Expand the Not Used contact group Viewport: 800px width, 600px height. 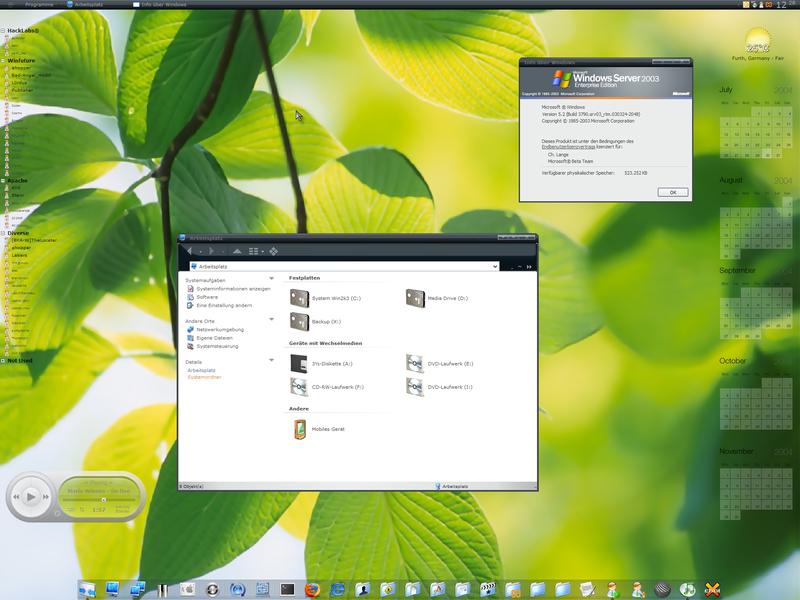point(4,360)
